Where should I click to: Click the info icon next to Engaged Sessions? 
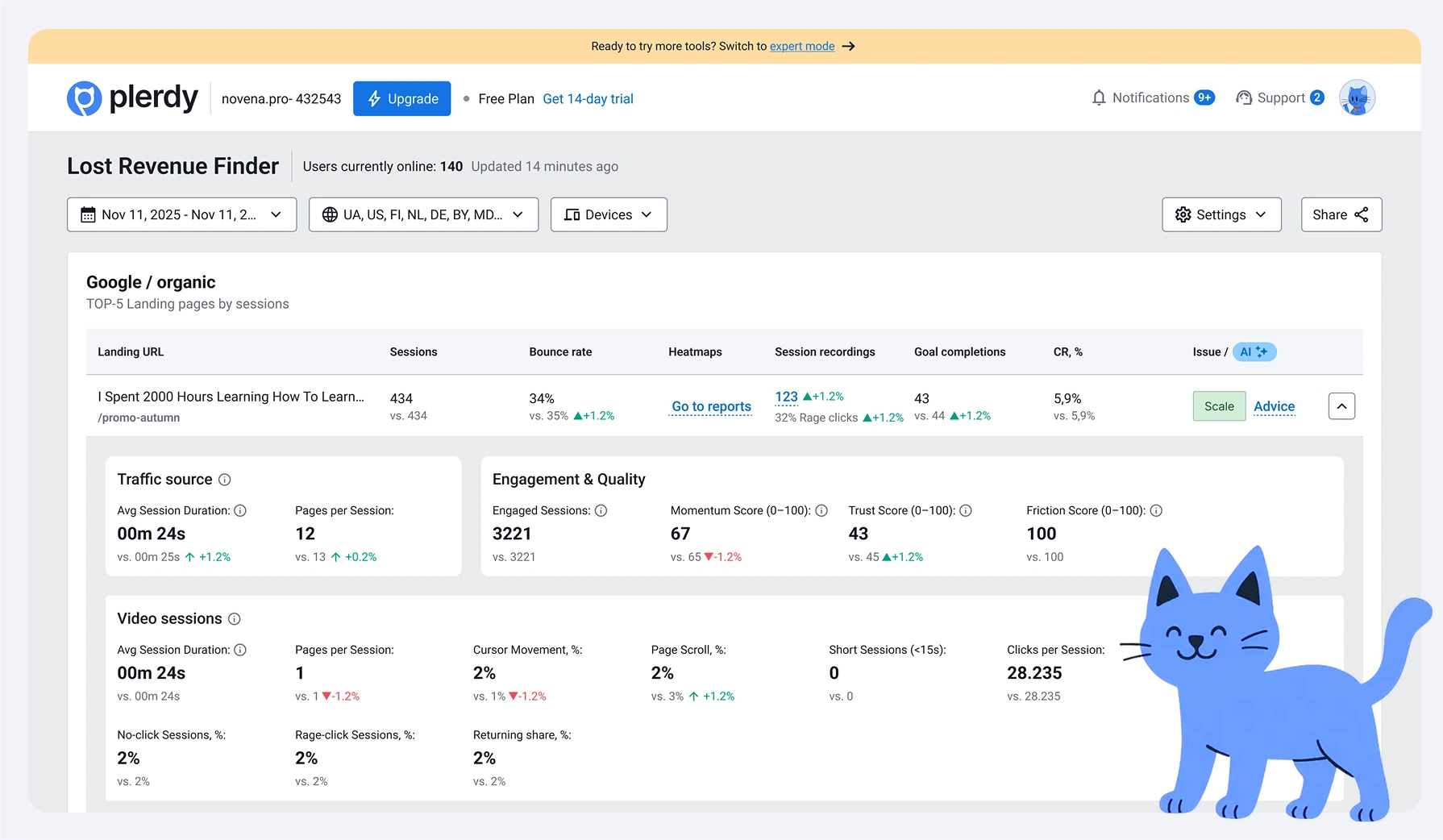pyautogui.click(x=601, y=510)
